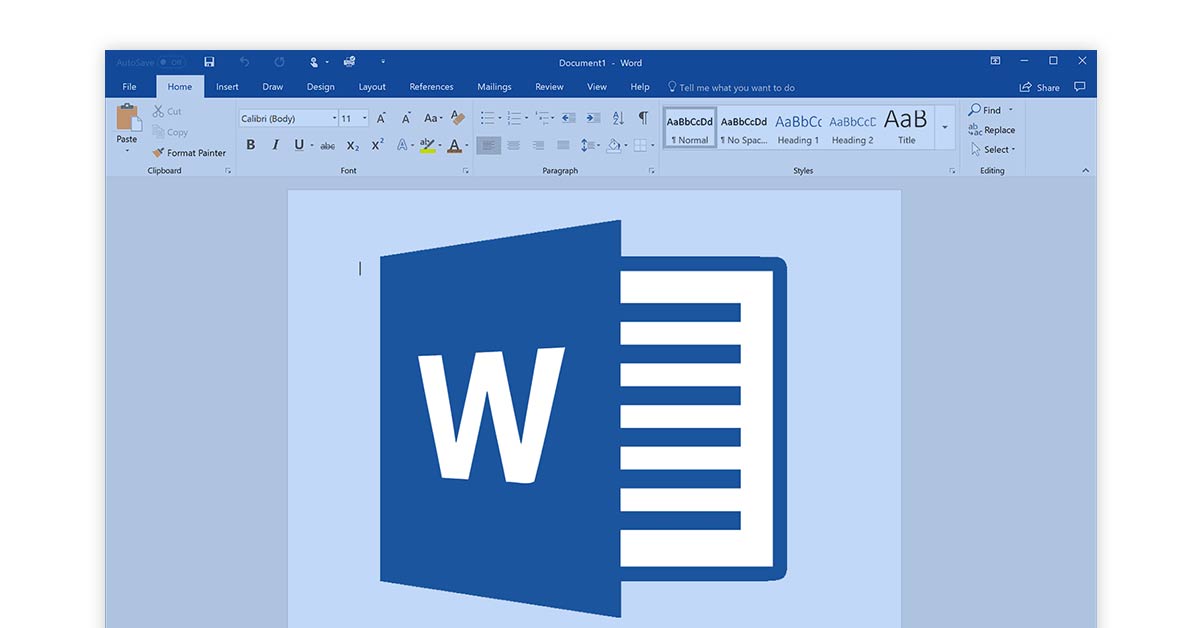Click the Touch/Mouse mode icon
The width and height of the screenshot is (1200, 628).
pos(314,62)
